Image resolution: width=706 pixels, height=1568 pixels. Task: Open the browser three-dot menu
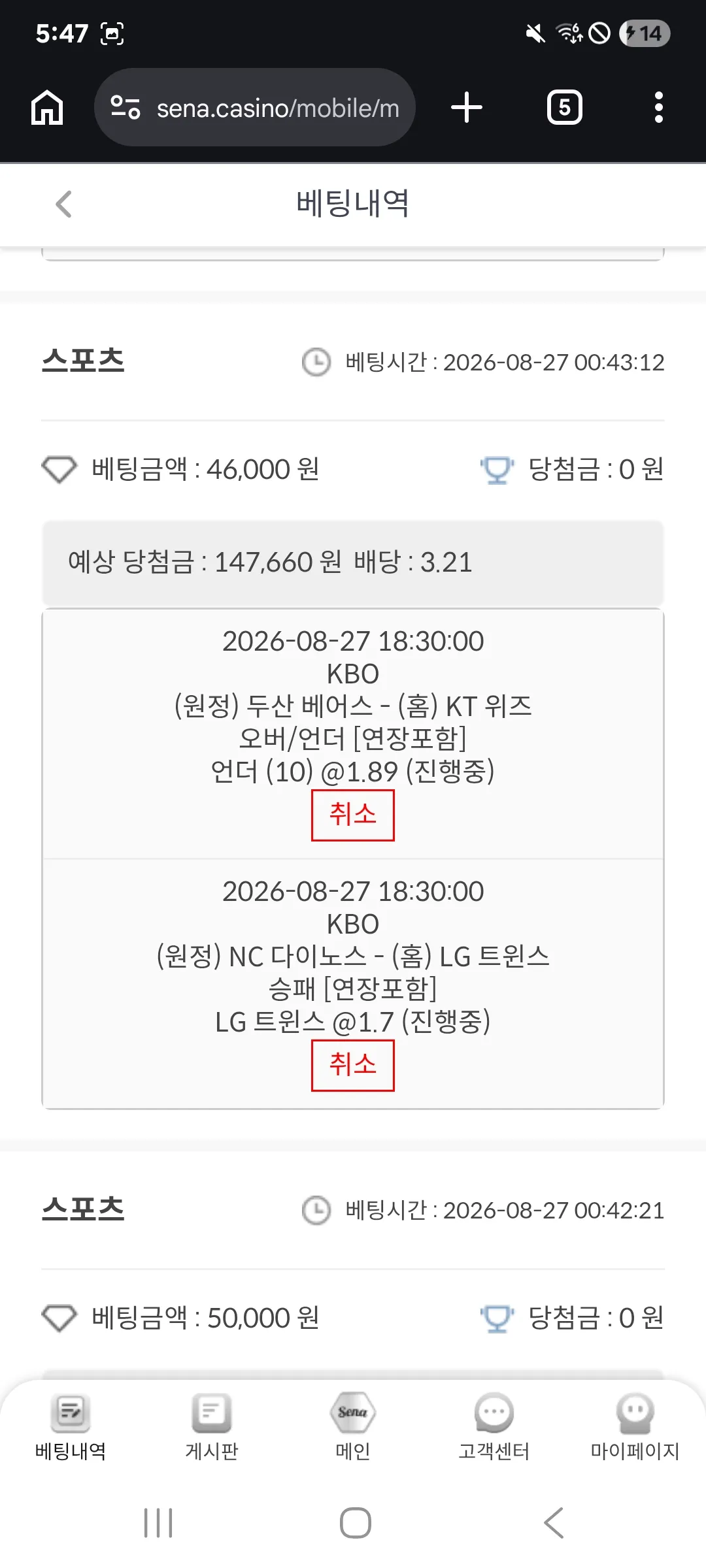coord(659,108)
